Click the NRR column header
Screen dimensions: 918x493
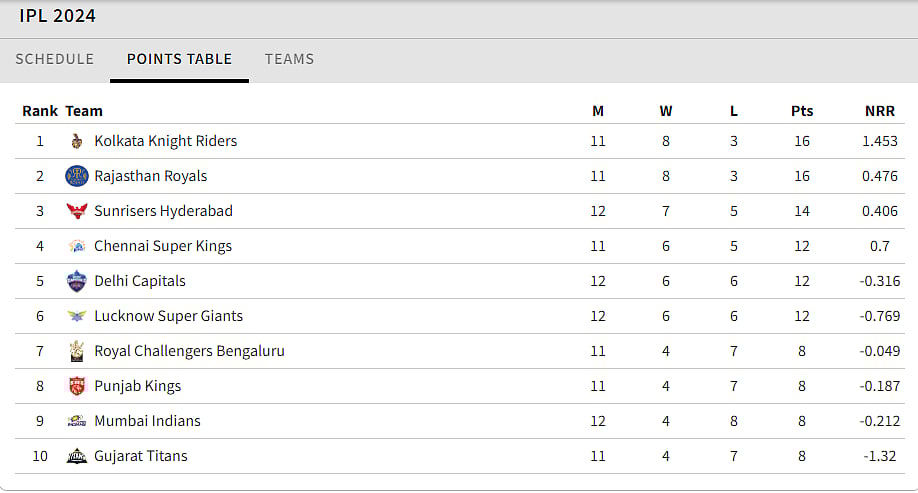point(880,111)
